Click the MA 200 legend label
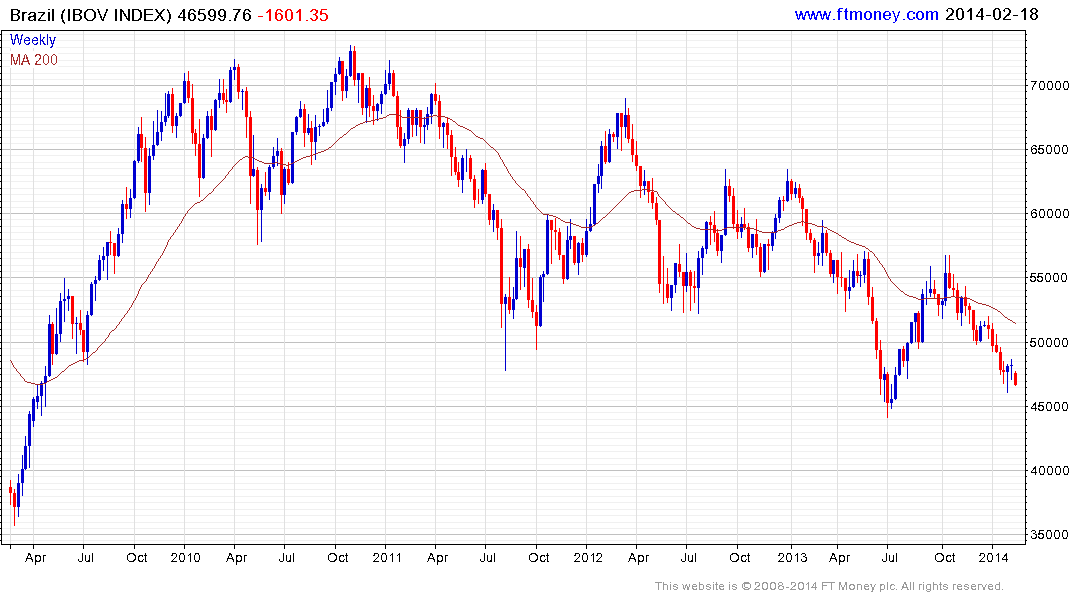The height and width of the screenshot is (600, 1075). tap(34, 60)
